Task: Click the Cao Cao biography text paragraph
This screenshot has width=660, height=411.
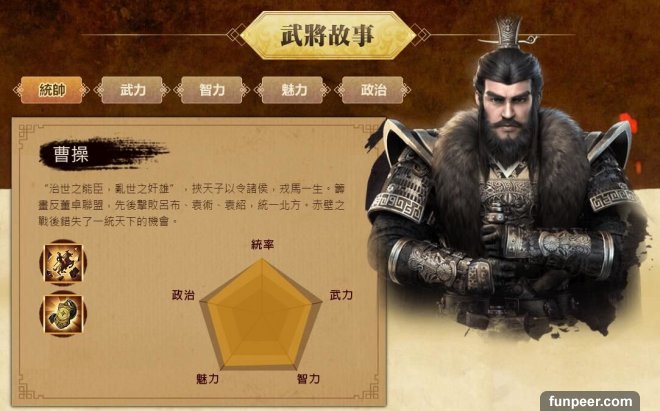Action: coord(192,205)
